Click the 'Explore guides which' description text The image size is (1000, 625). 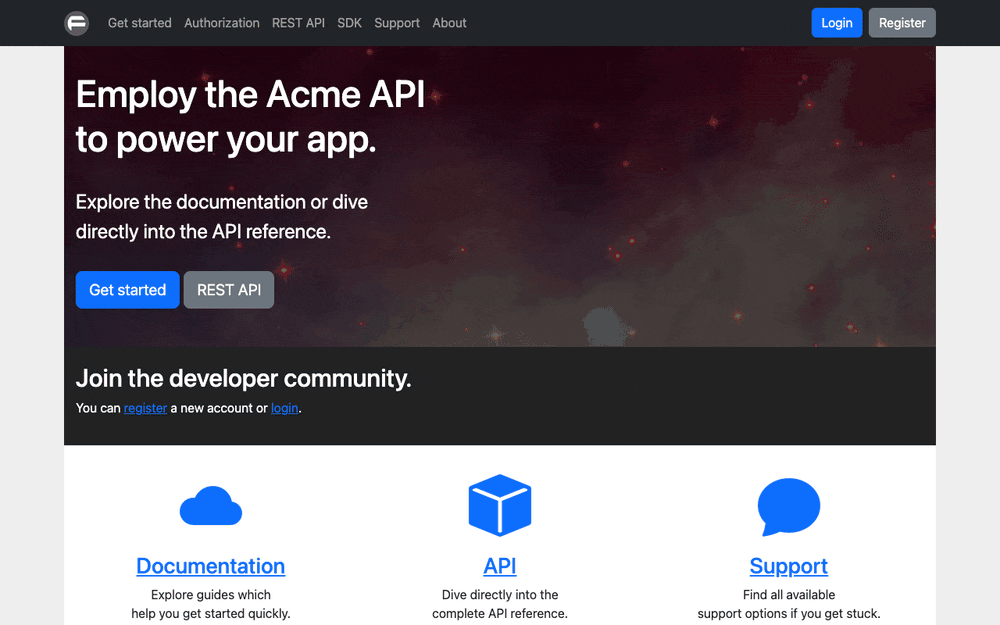[210, 595]
